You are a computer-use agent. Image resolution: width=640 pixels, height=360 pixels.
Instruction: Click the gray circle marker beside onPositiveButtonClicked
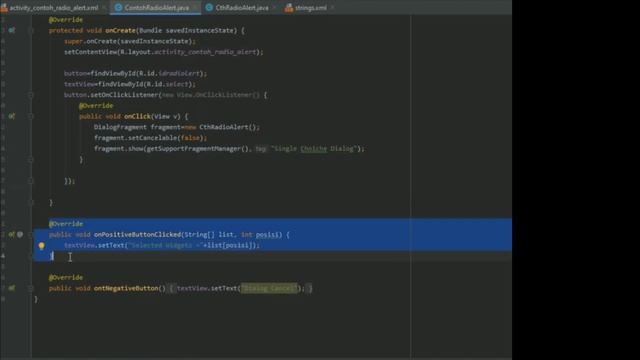click(20, 235)
